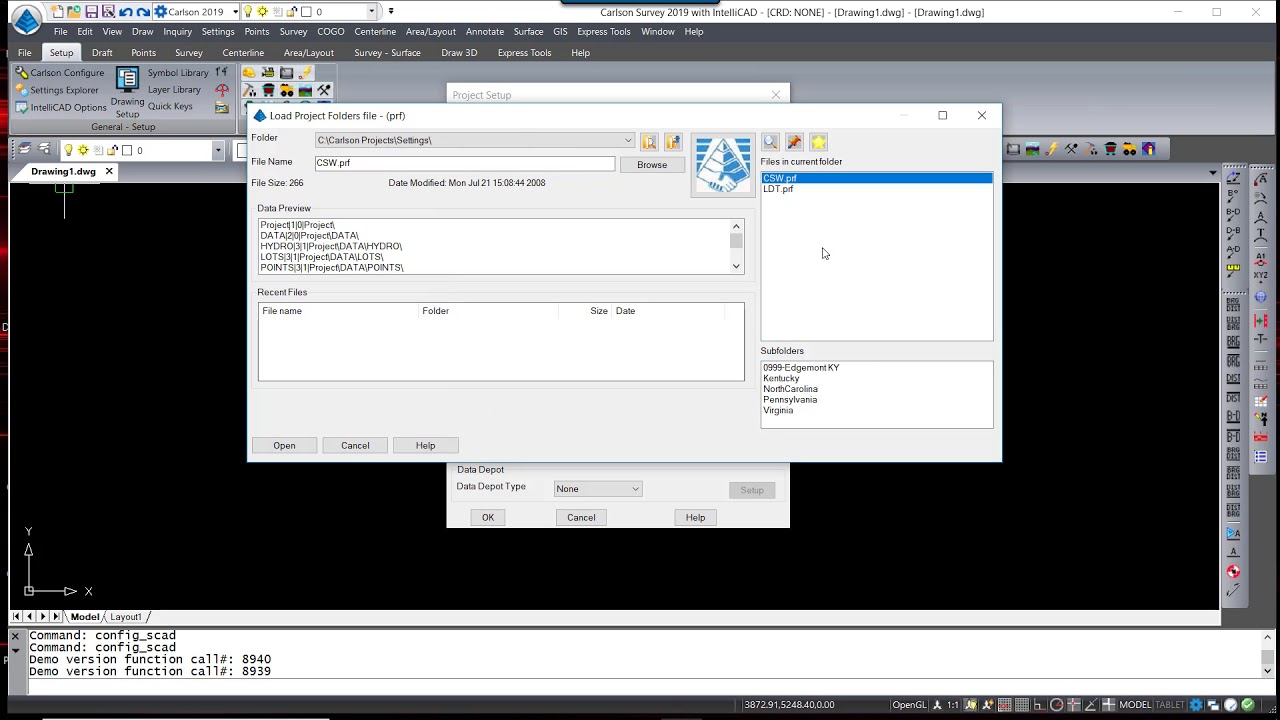The height and width of the screenshot is (720, 1280).
Task: Switch to the Draw 3D ribbon tab
Action: coord(459,53)
